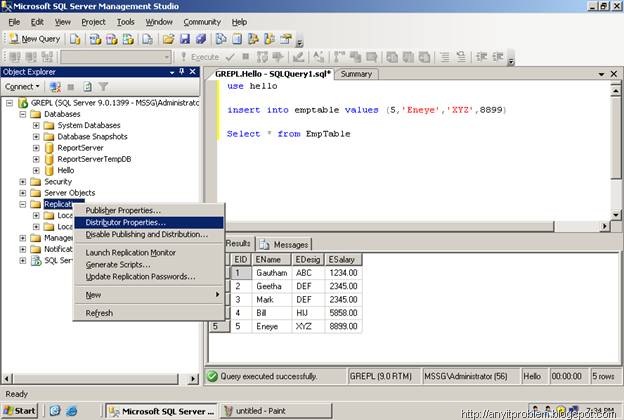Screen dimensions: 624x420
Task: Click the Cancel Executing Query stop icon
Action: point(246,57)
